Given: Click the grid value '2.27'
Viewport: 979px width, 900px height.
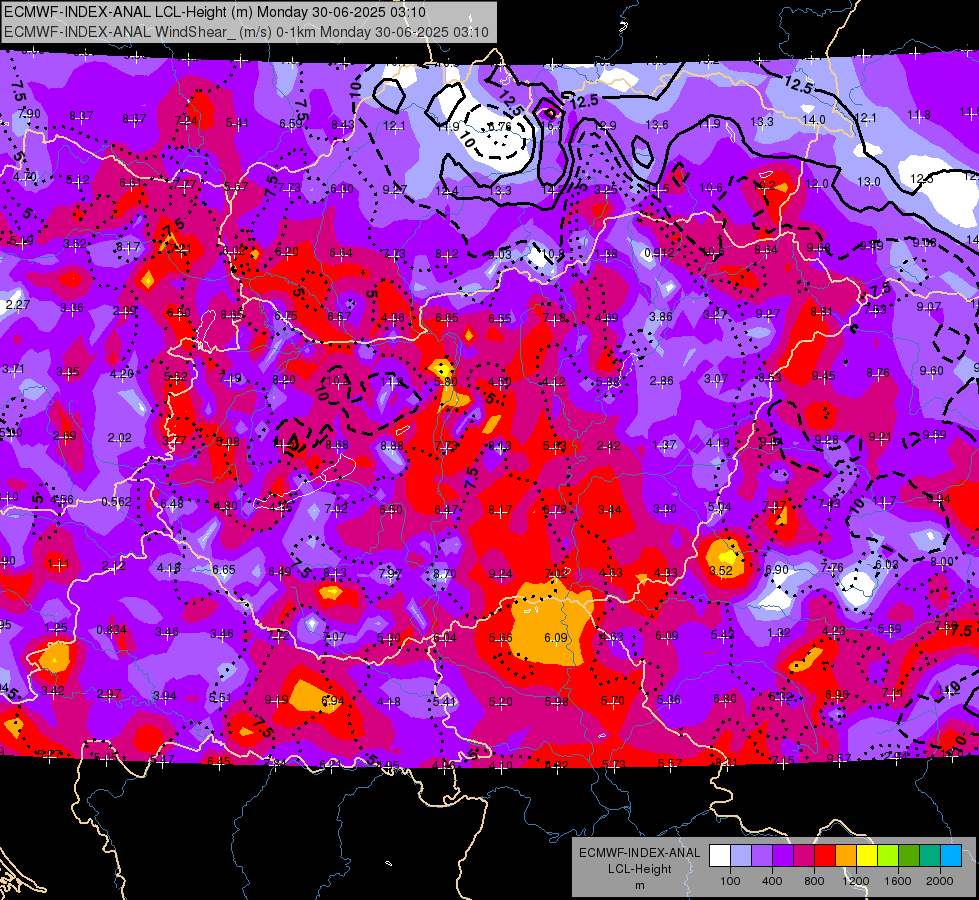Looking at the screenshot, I should (17, 305).
